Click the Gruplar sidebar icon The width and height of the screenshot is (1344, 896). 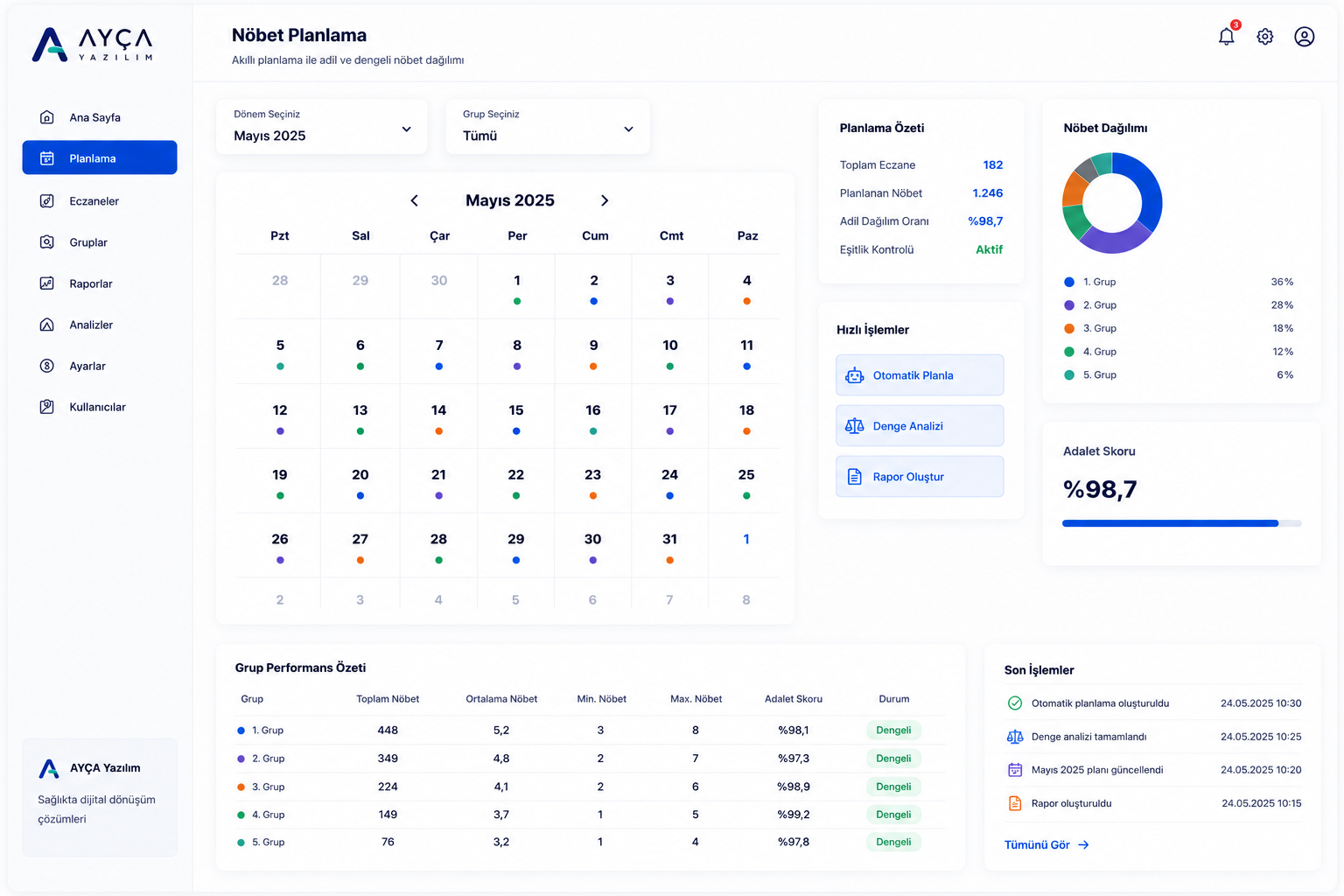[47, 242]
